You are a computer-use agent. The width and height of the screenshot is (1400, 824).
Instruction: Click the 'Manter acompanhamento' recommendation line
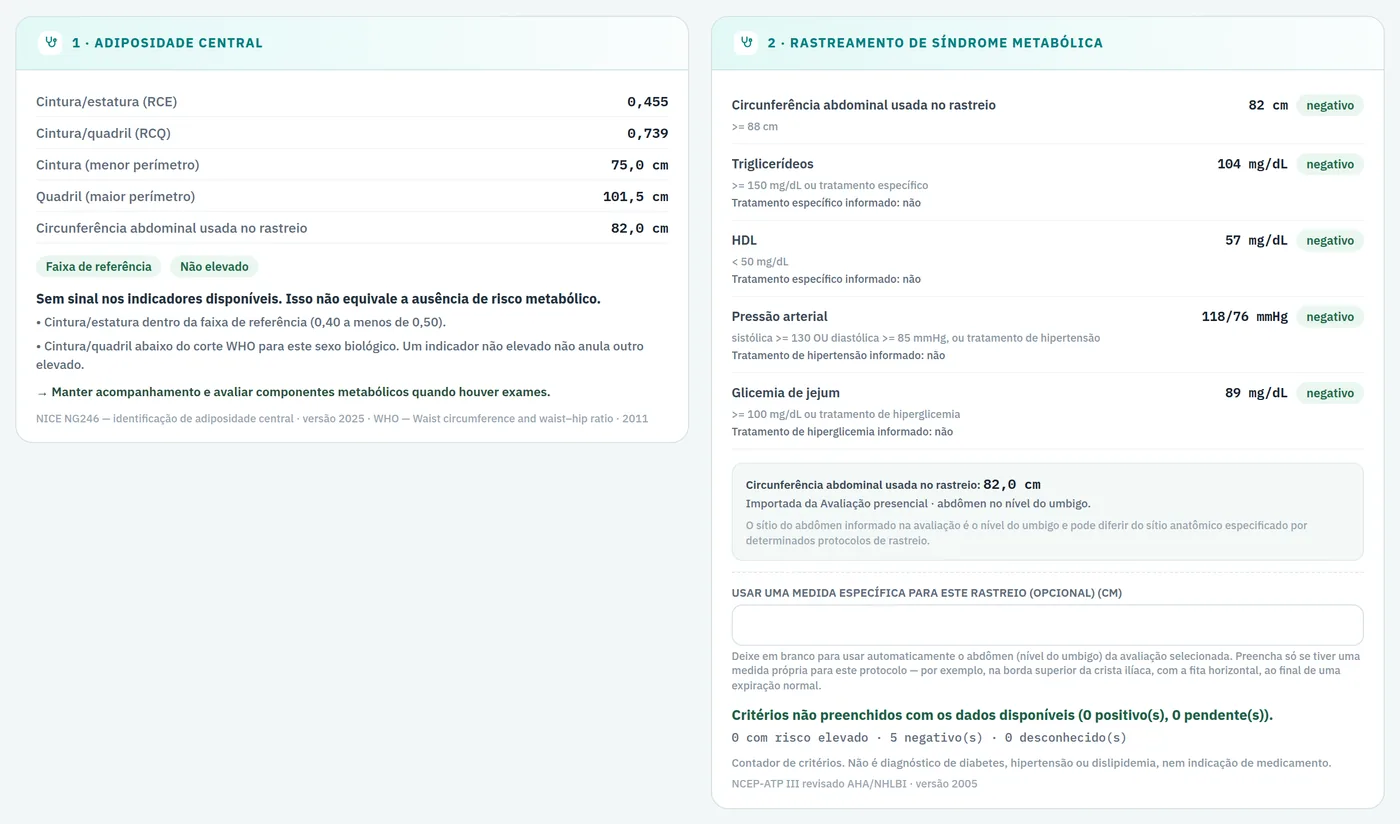[x=293, y=392]
